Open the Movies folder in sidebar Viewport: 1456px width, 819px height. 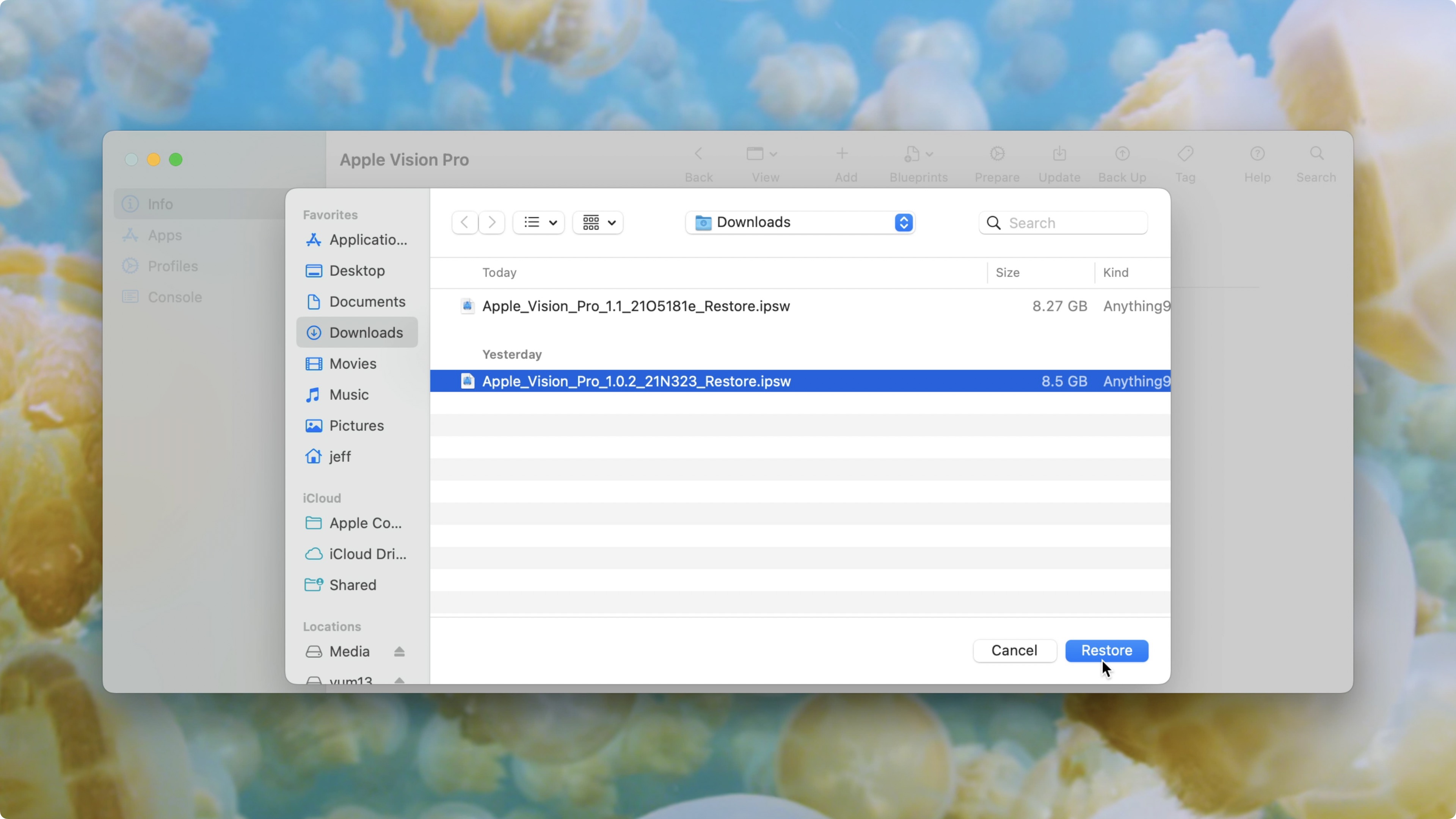[352, 364]
